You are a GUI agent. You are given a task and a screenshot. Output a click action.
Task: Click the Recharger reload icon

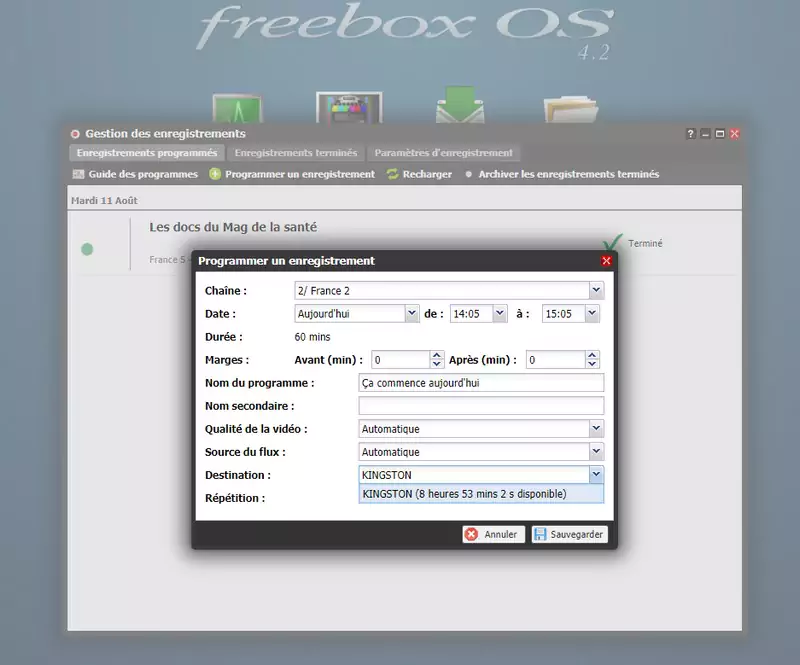tap(393, 174)
